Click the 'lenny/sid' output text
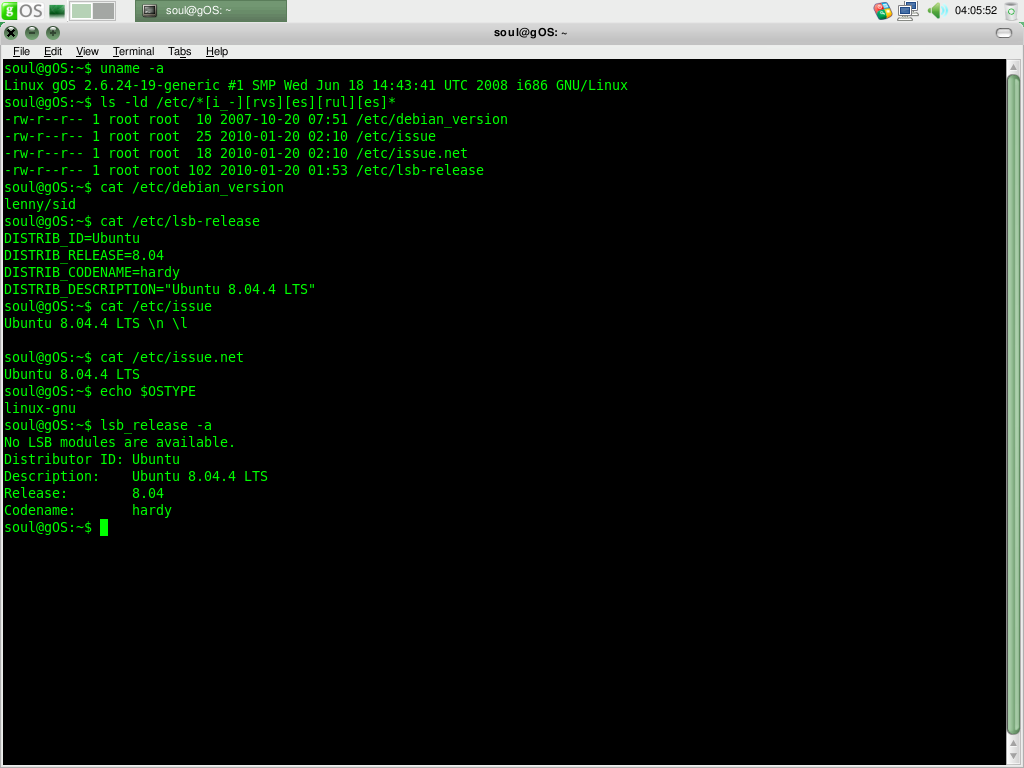The height and width of the screenshot is (768, 1024). point(40,204)
